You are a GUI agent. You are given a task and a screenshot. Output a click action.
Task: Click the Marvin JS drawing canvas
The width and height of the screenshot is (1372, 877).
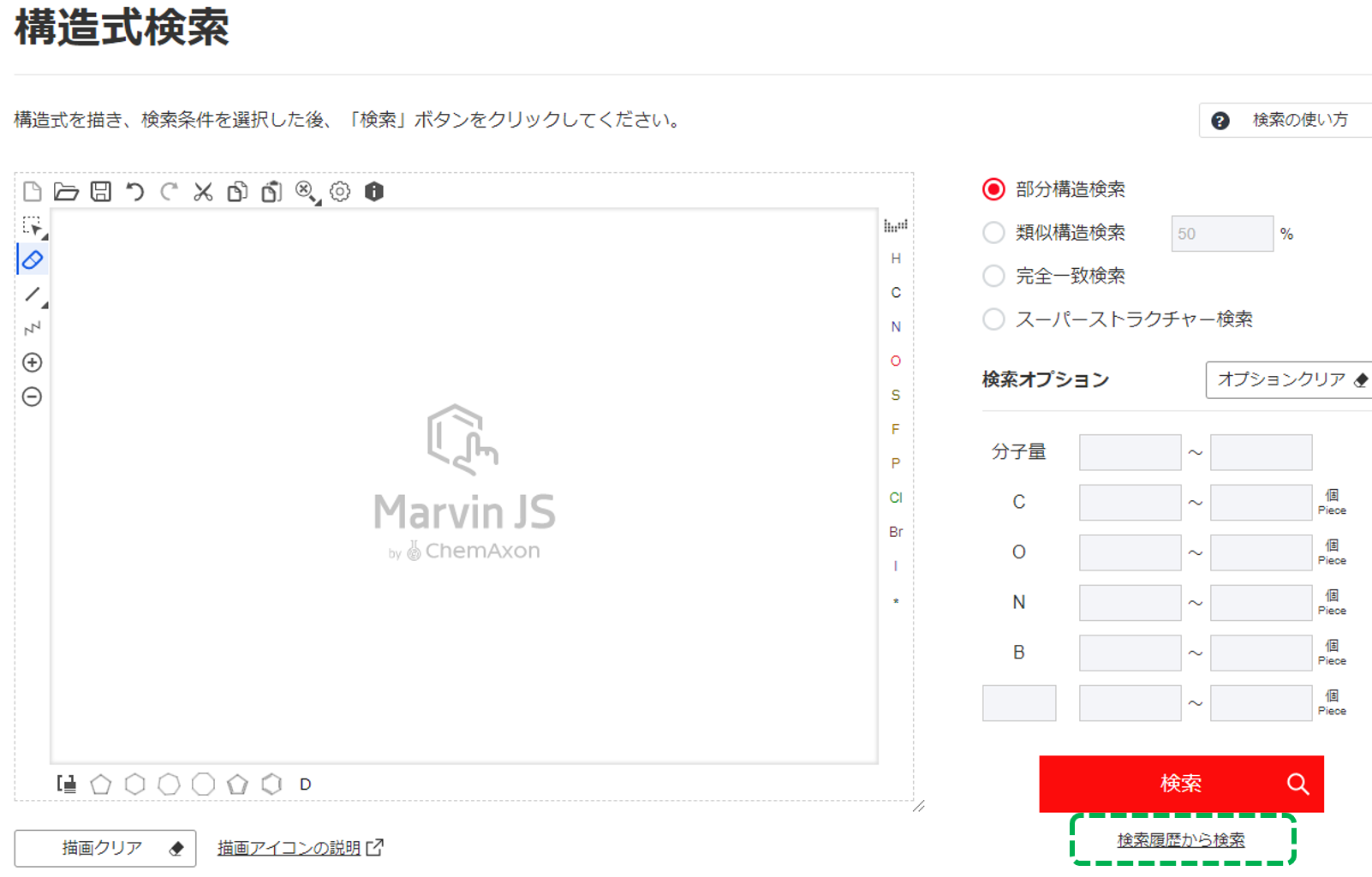click(464, 486)
